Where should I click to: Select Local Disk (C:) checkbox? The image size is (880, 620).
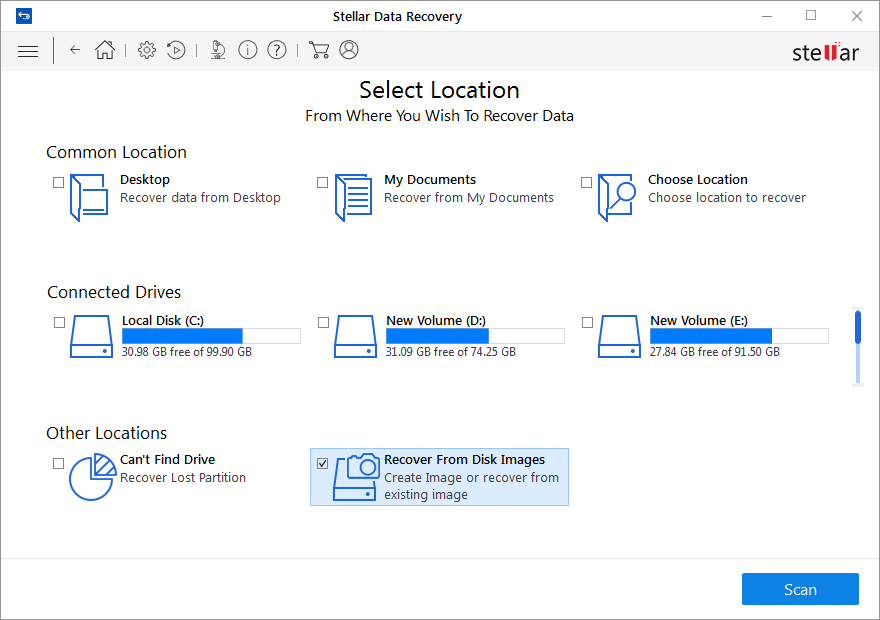pyautogui.click(x=59, y=322)
